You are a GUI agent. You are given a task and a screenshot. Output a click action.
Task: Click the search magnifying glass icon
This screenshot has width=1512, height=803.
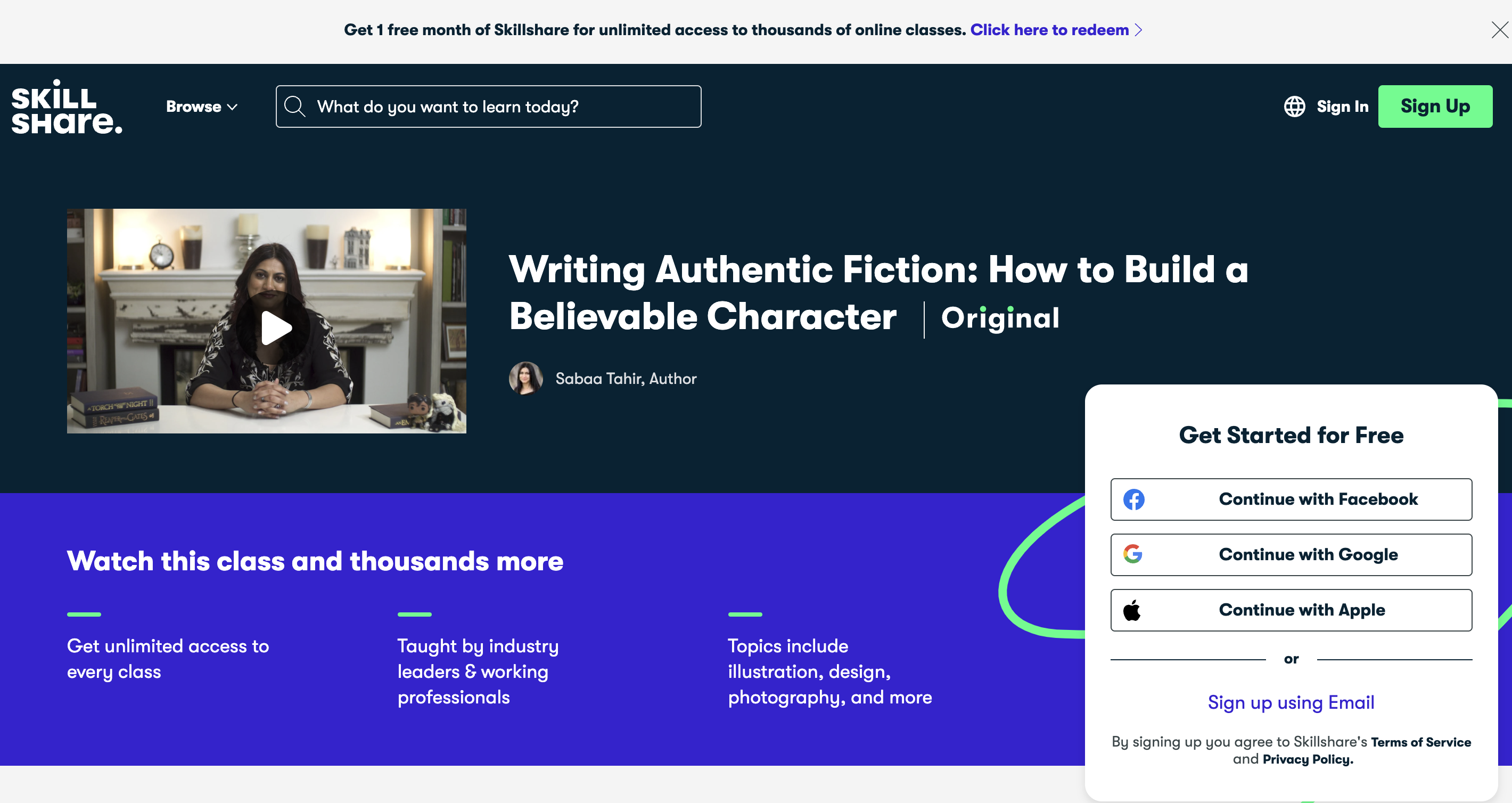point(295,107)
